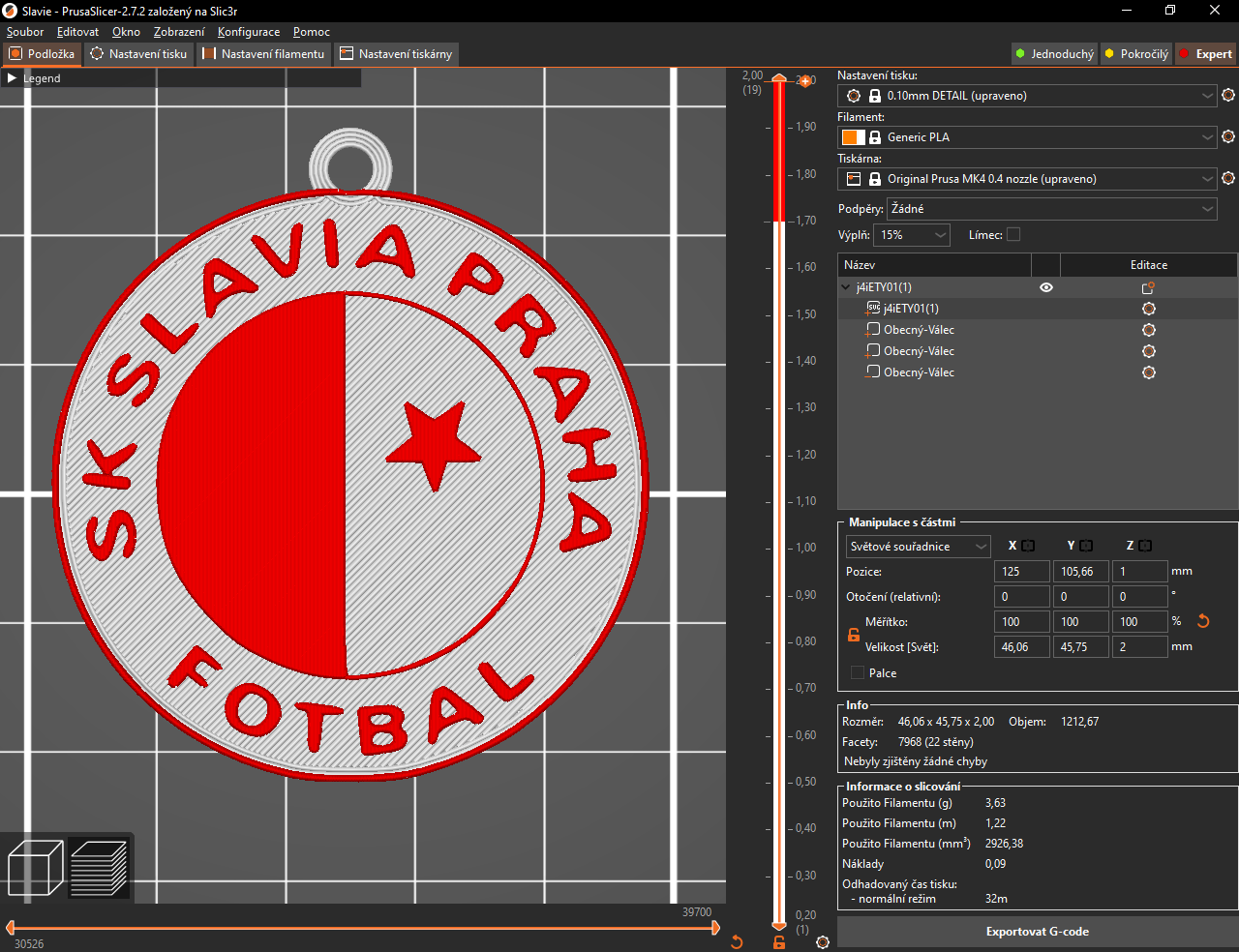This screenshot has height=952, width=1239.
Task: Open printer settings gear for Original Prusa MK4
Action: coord(1227,178)
